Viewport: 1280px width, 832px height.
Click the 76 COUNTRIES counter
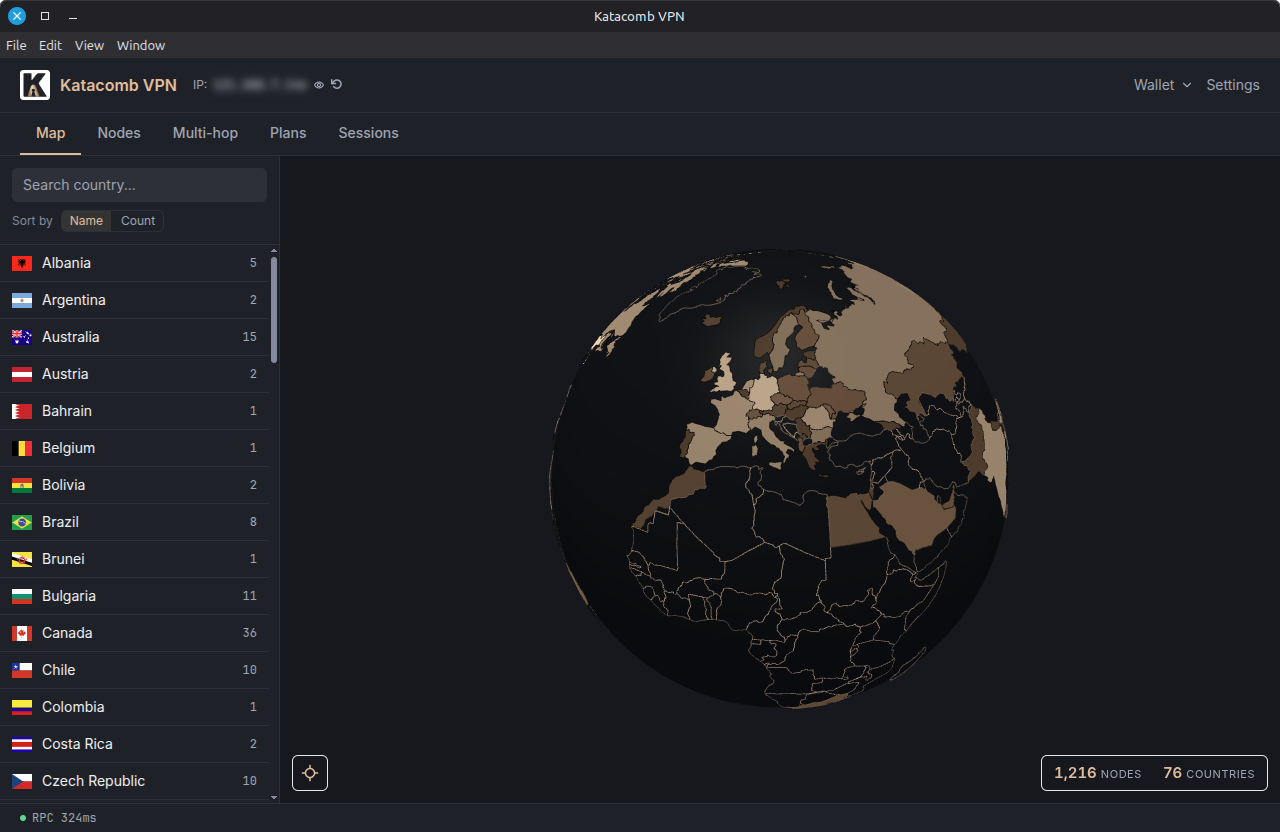click(1208, 773)
